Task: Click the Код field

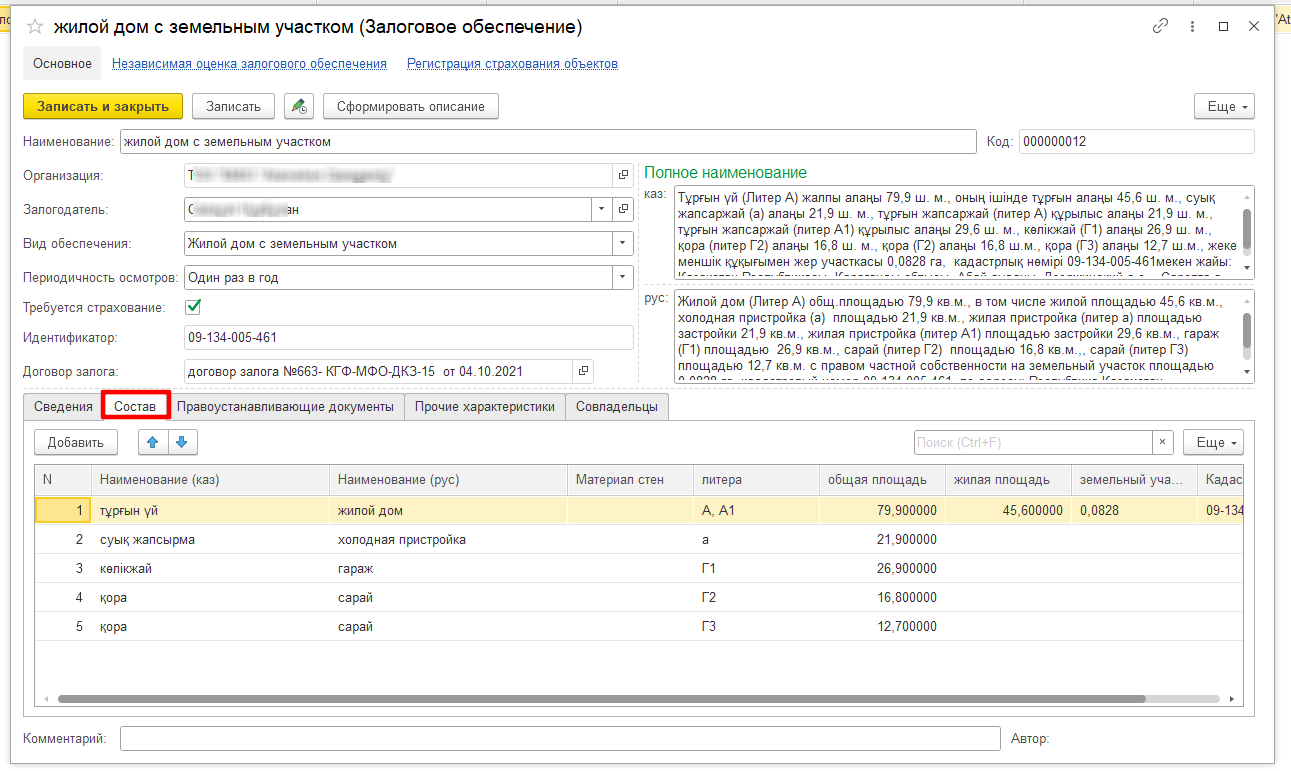Action: pyautogui.click(x=1137, y=142)
